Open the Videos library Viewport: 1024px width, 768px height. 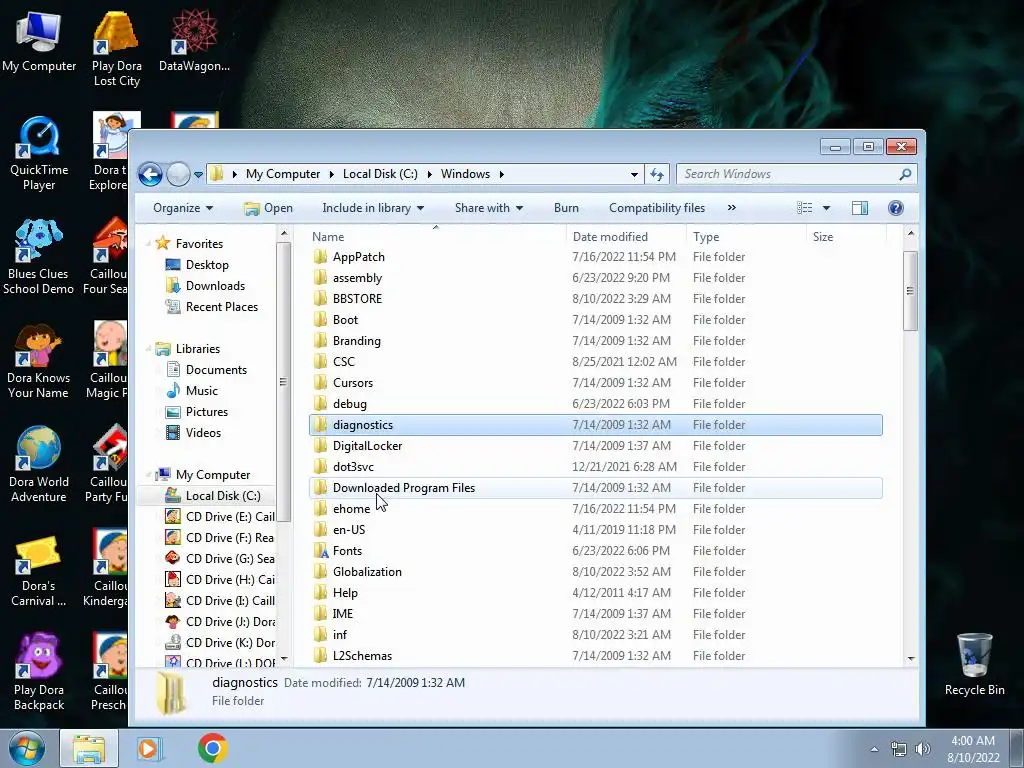click(203, 433)
